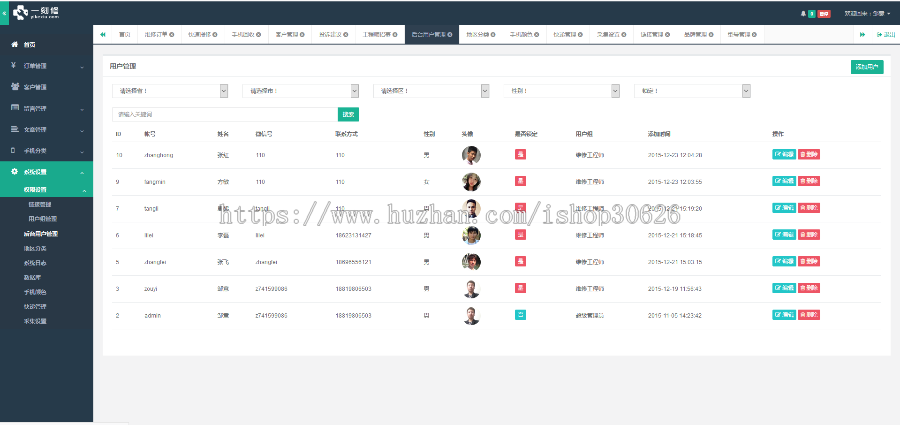Open customer management with the people icon
This screenshot has height=425, width=900.
pyautogui.click(x=15, y=87)
